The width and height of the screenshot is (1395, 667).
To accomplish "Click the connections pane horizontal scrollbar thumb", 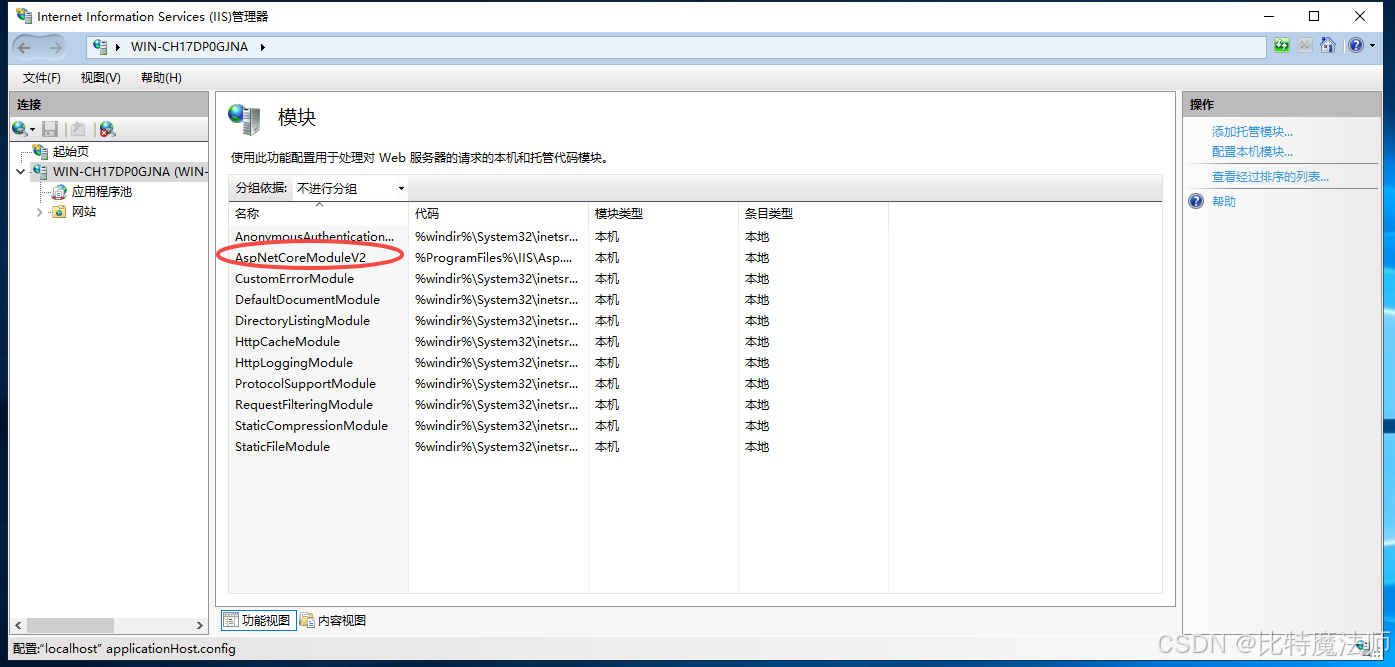I will [71, 626].
